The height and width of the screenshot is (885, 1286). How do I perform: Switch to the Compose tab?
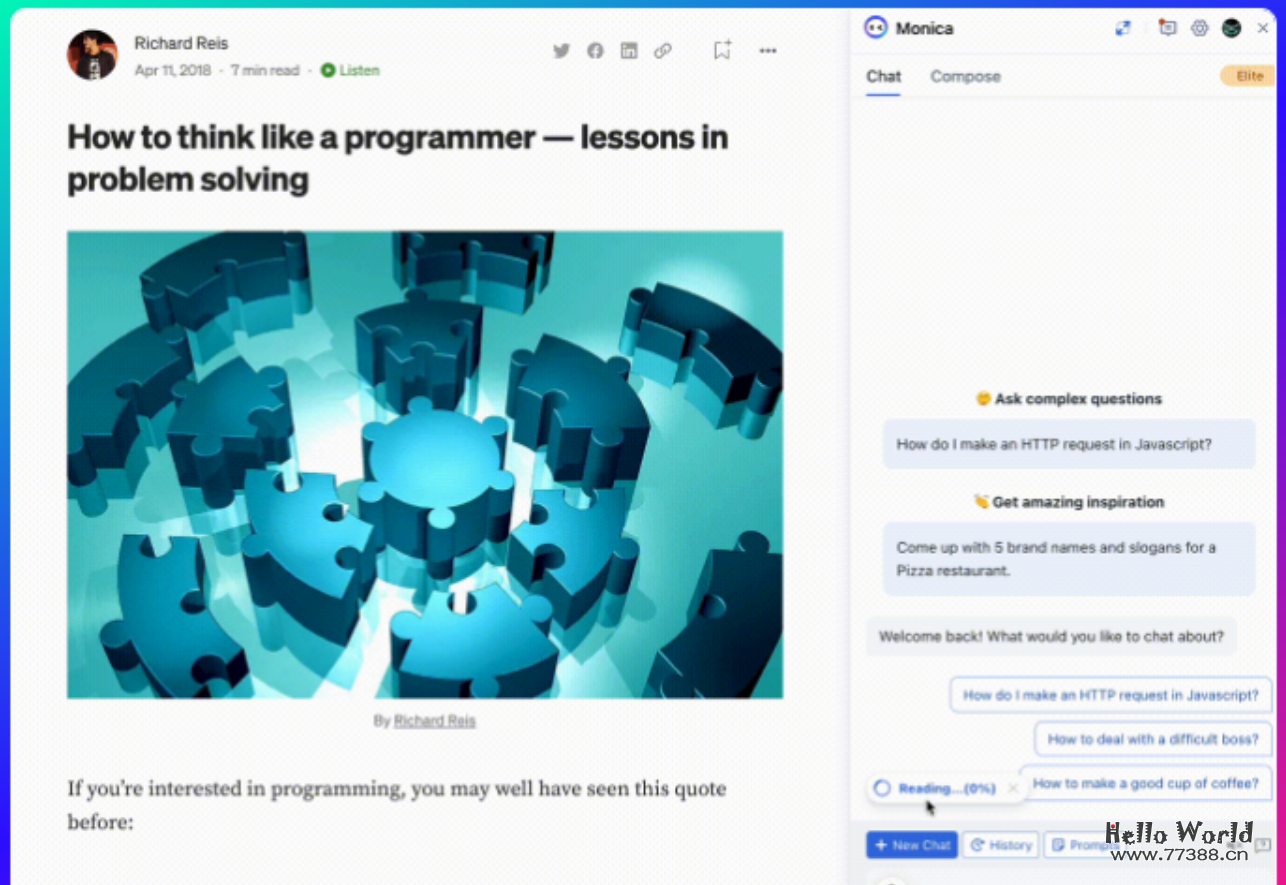pos(965,76)
